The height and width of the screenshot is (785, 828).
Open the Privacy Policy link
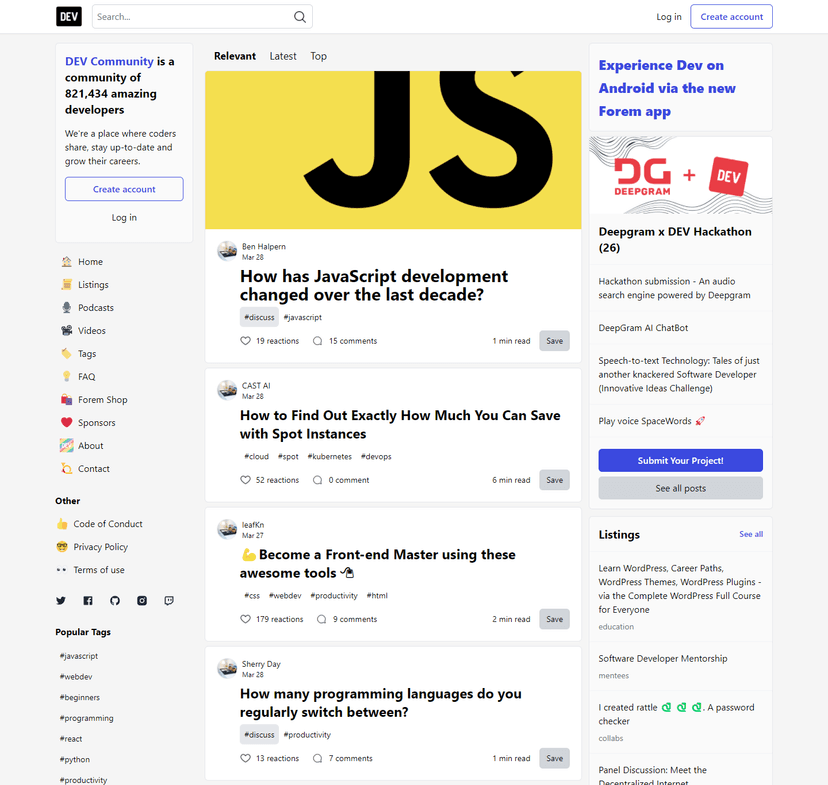tap(100, 547)
